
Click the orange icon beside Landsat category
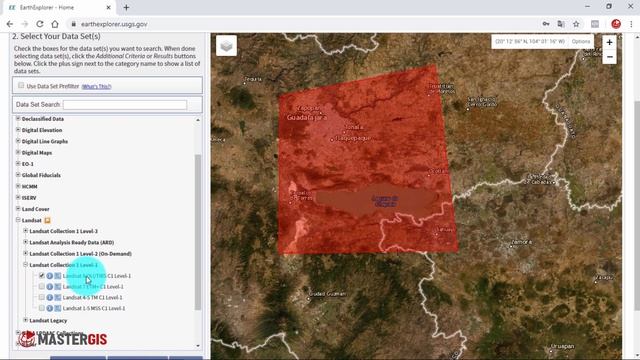coord(47,220)
